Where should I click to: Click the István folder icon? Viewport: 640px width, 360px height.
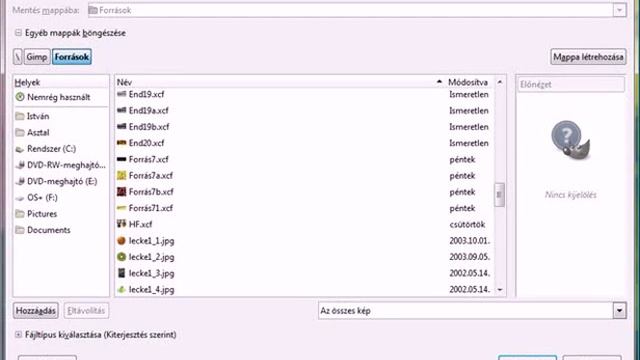tap(20, 116)
